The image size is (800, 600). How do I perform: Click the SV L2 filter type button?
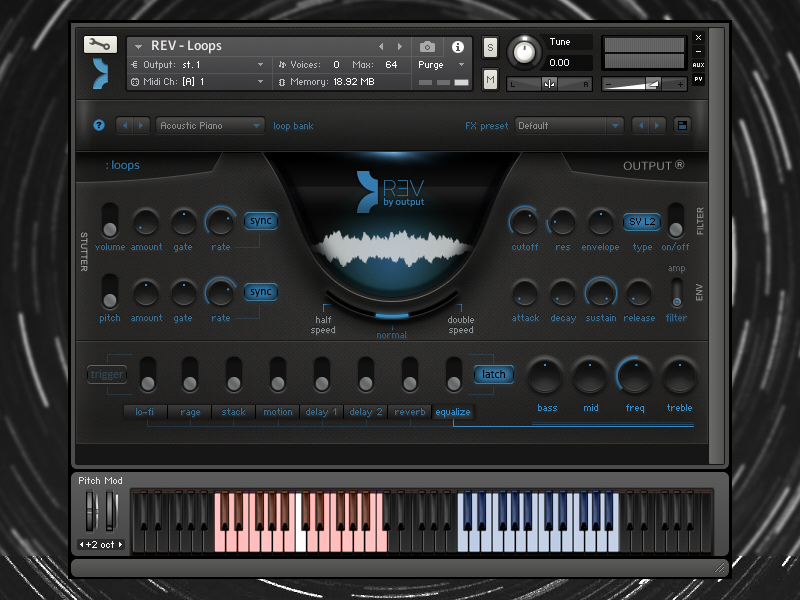(x=642, y=221)
